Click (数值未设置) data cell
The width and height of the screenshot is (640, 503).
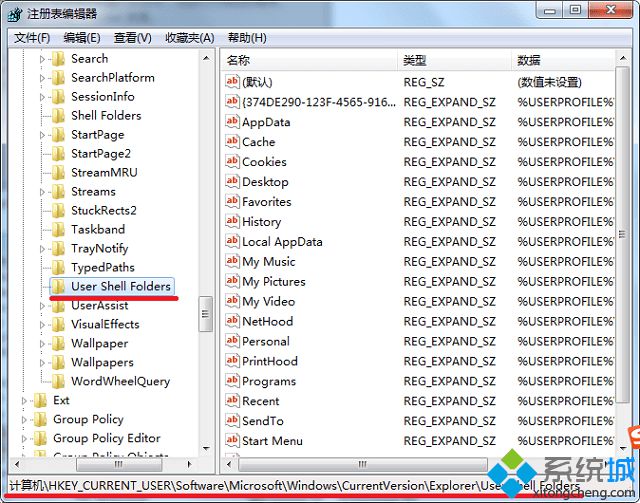click(x=549, y=82)
